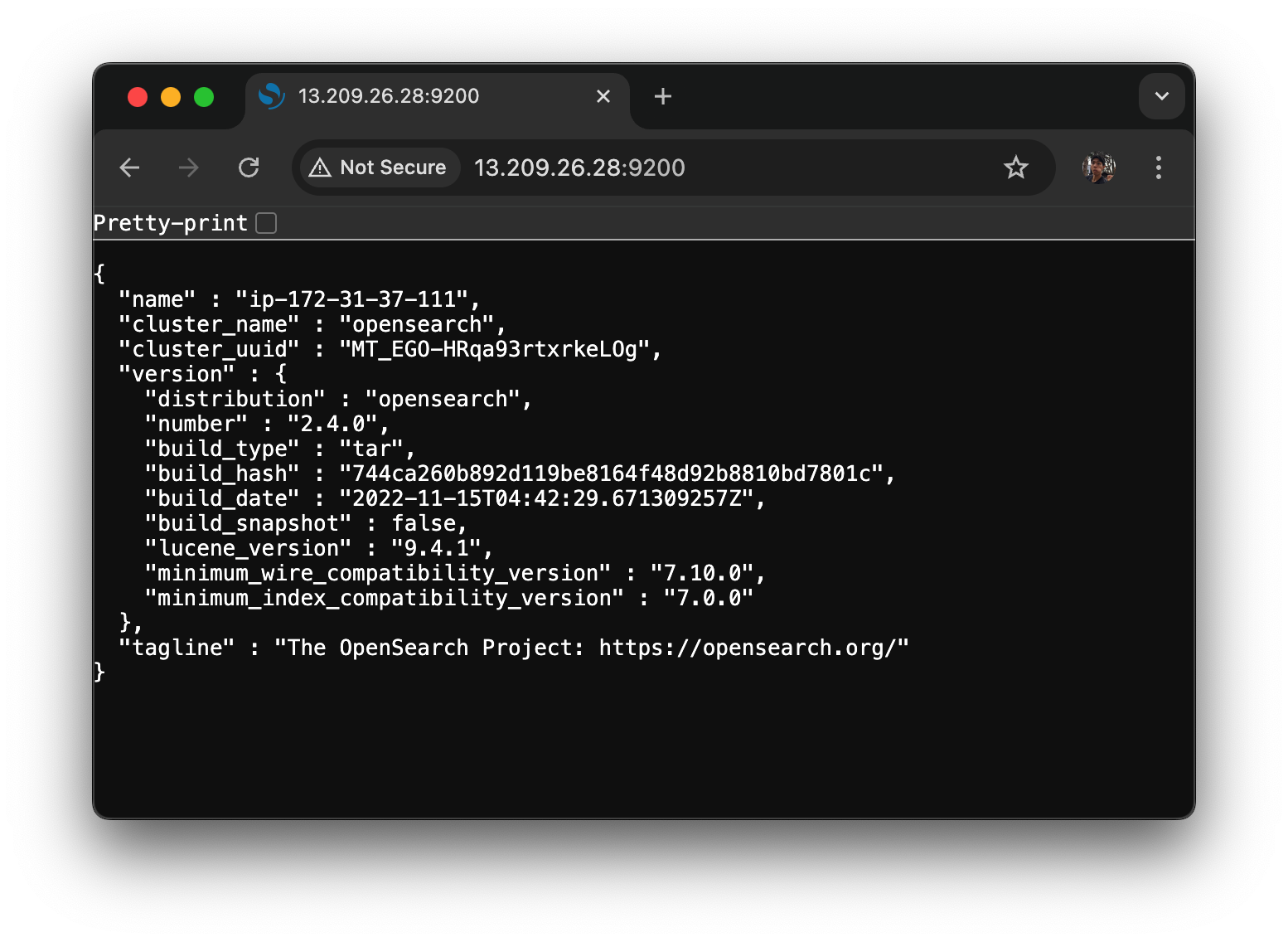Screen dimensions: 1288x942
Task: Click cluster_uuid value "MT_EGO-HRqa93rtxrkeL0g"
Action: coord(495,349)
